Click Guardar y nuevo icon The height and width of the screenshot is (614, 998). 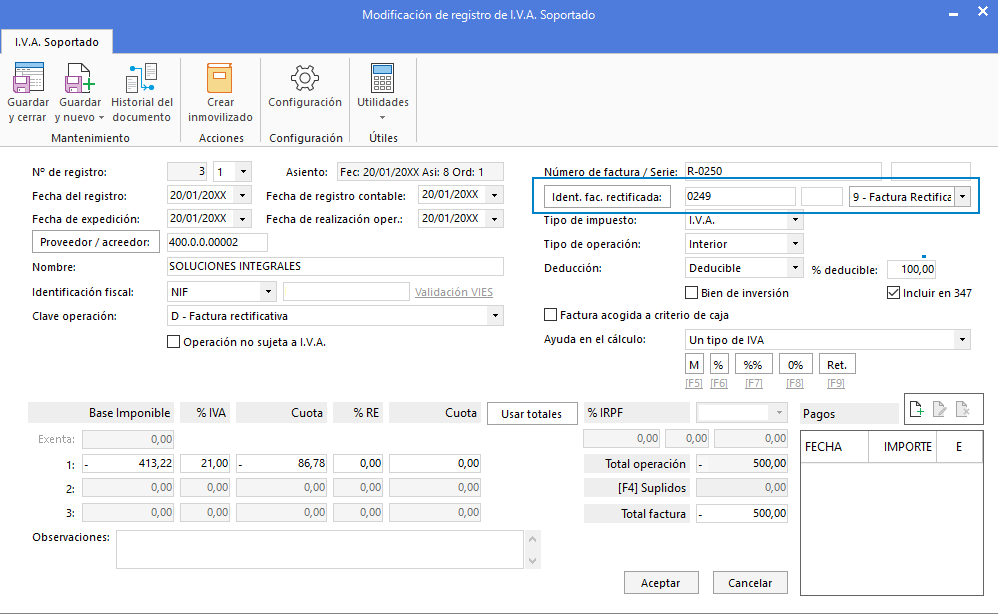(80, 78)
